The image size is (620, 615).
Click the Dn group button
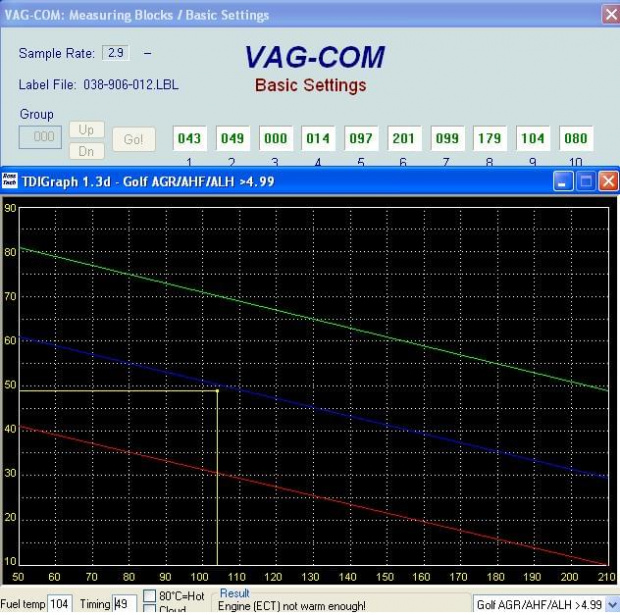click(87, 151)
